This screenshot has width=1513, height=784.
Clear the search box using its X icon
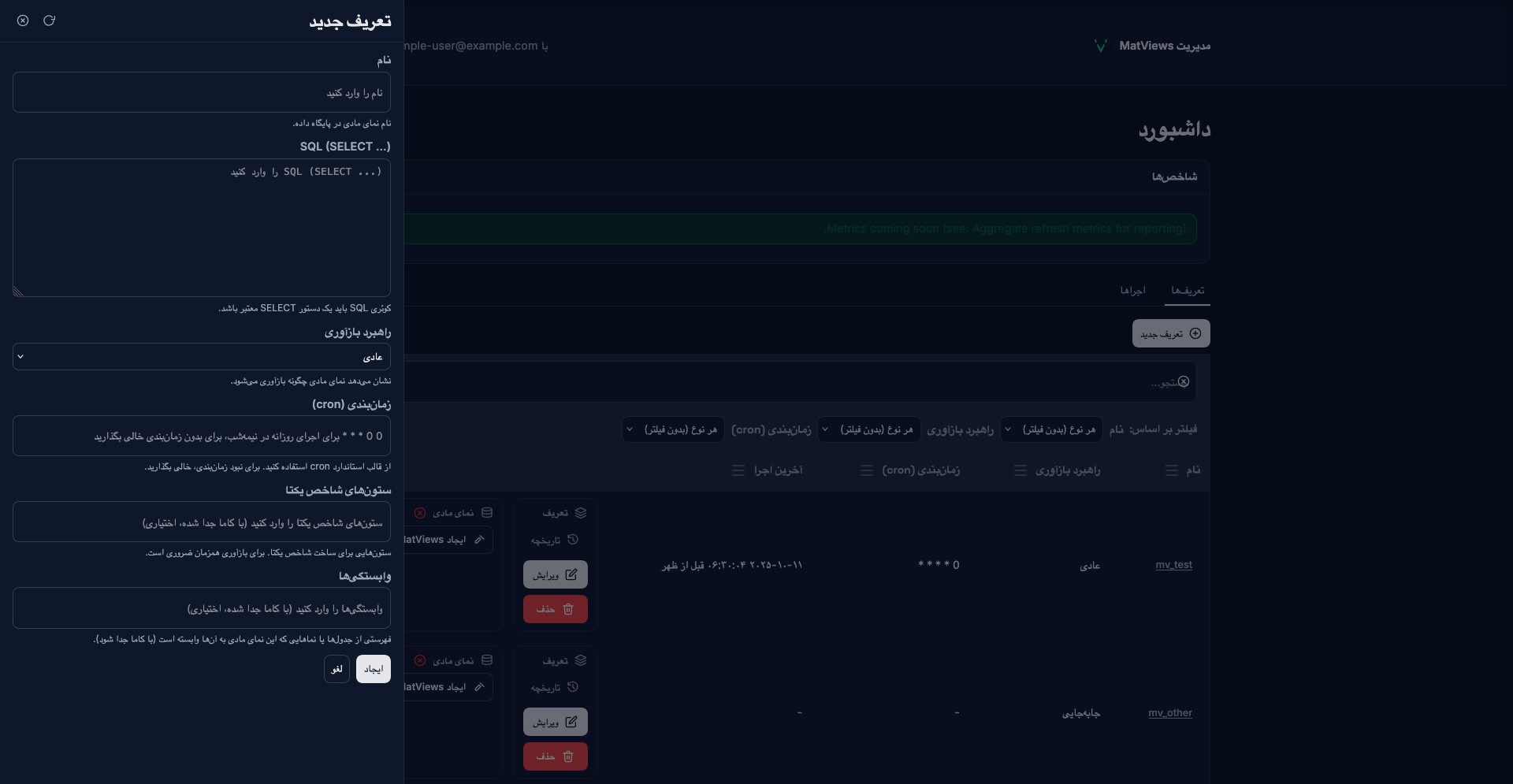click(x=1183, y=382)
